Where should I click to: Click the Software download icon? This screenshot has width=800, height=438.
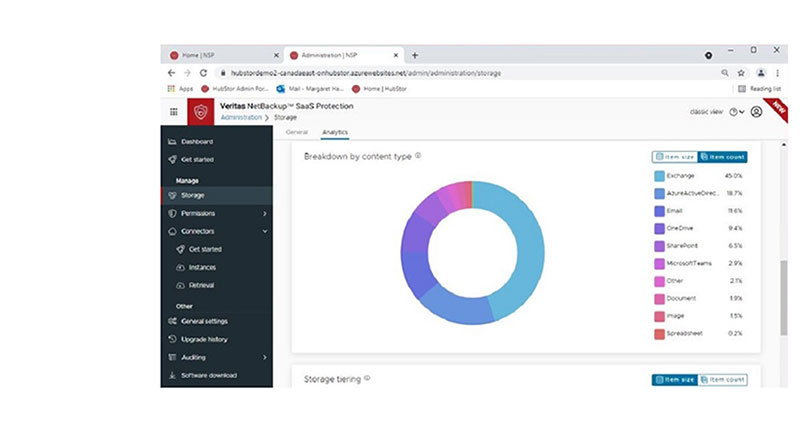pyautogui.click(x=172, y=375)
